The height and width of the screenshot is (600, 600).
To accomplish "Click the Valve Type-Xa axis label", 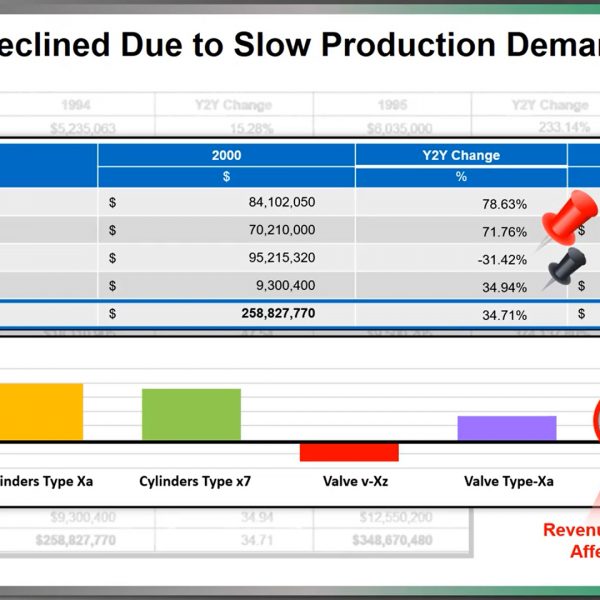I will [x=509, y=481].
